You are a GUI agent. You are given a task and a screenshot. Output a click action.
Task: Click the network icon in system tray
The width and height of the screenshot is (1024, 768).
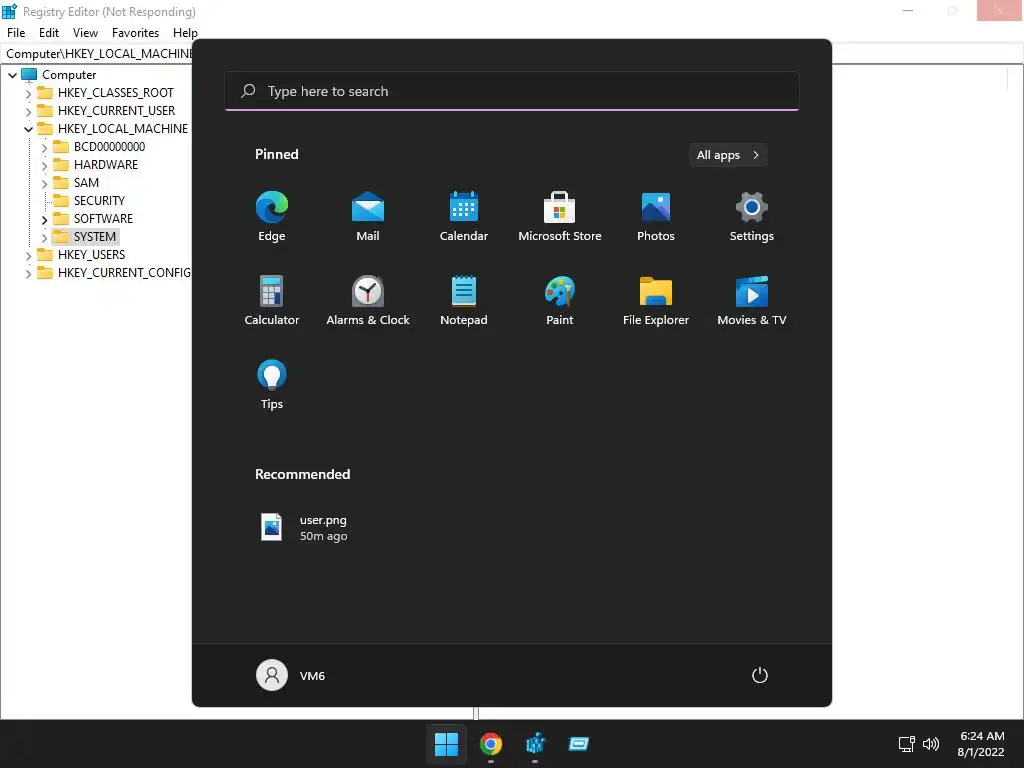[906, 744]
